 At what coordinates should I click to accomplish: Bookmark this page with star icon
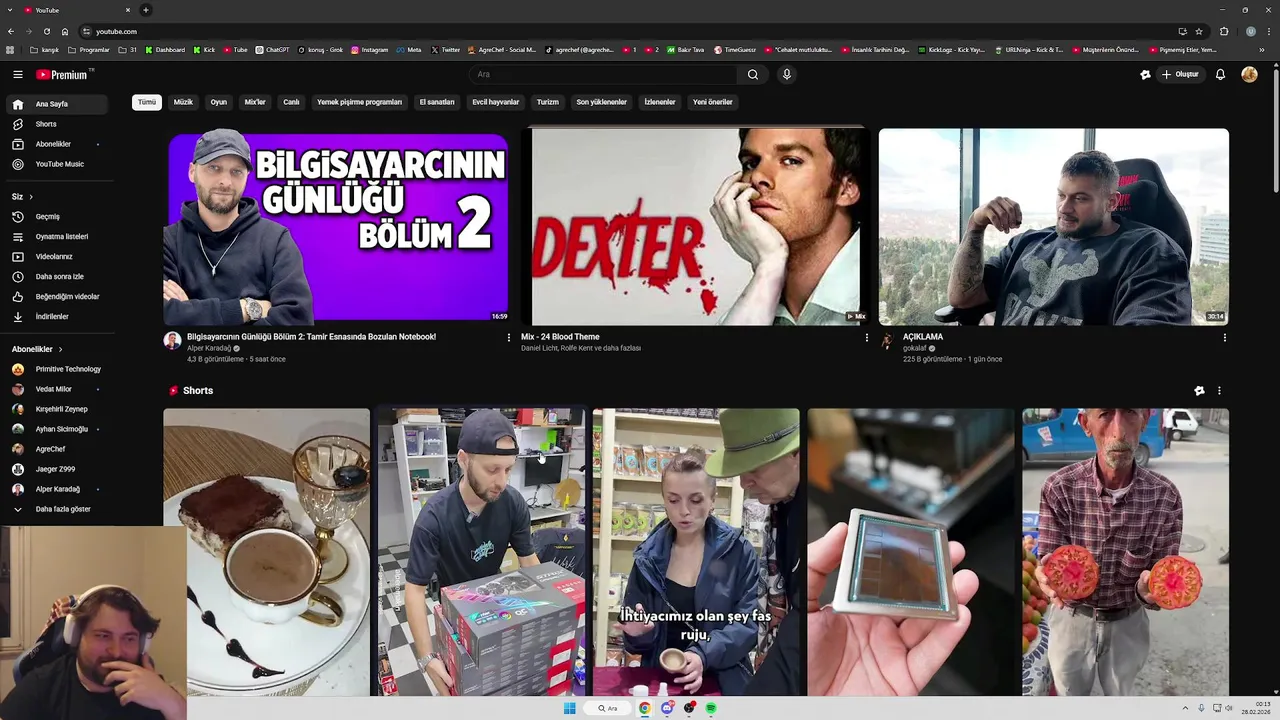point(1199,31)
